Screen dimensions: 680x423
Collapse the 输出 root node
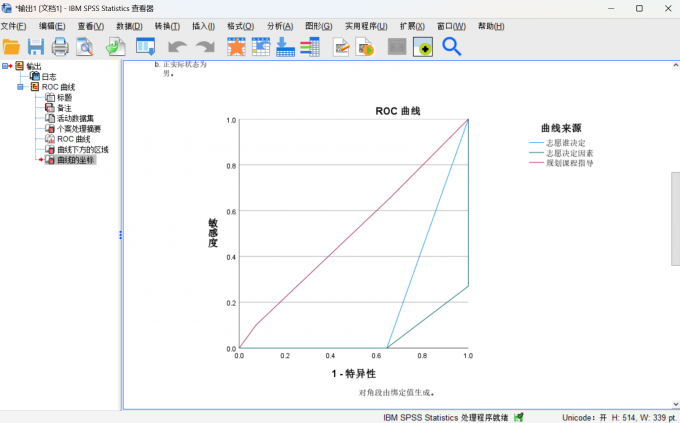[5, 66]
